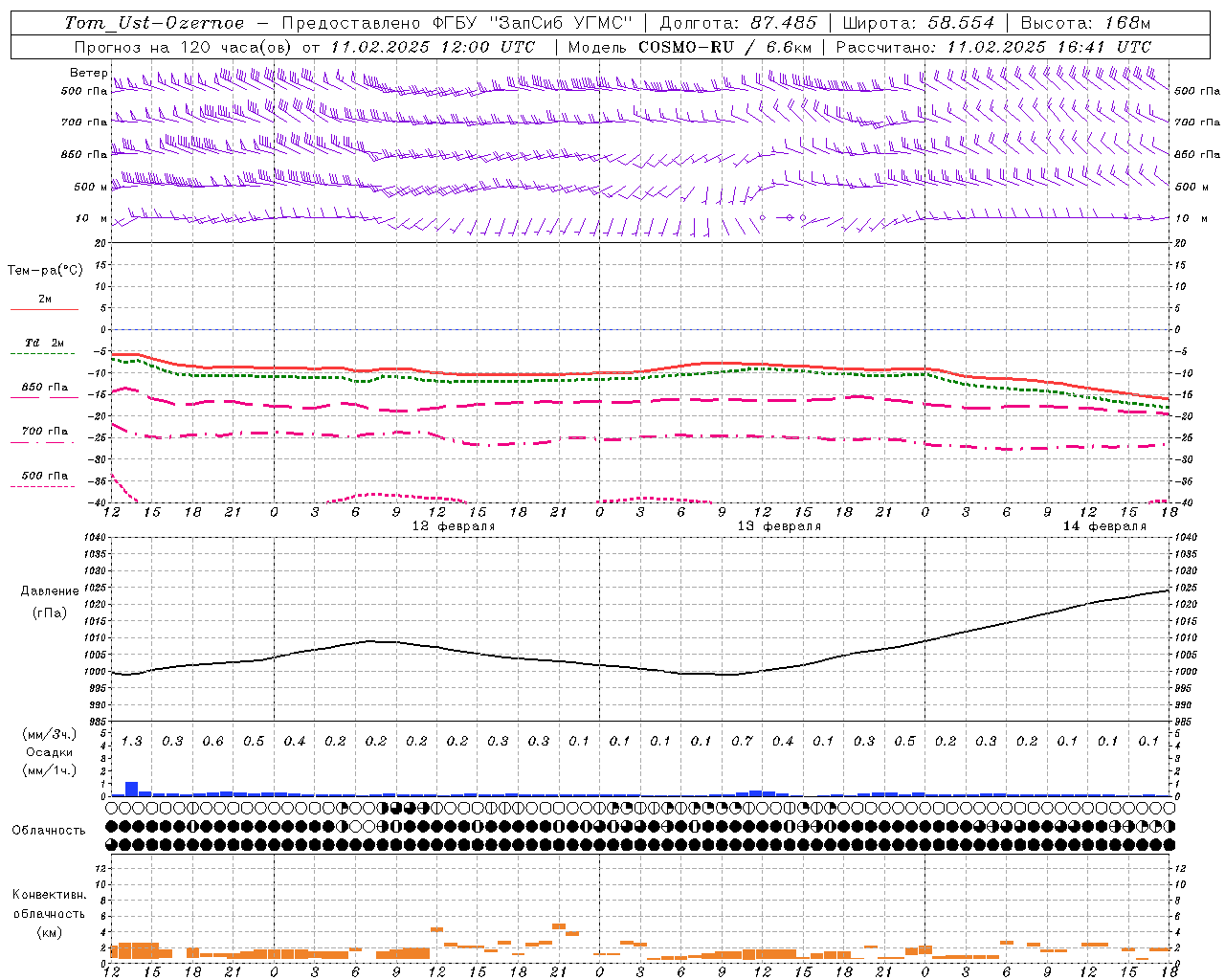Click the 'Модель COSMO-RU / 6.6км' label
The height and width of the screenshot is (980, 1225).
click(x=690, y=47)
